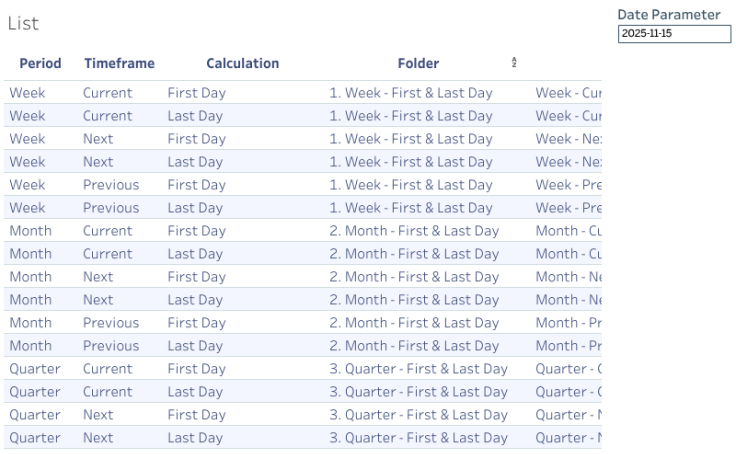
Task: Select the Folder column header text
Action: pyautogui.click(x=418, y=63)
